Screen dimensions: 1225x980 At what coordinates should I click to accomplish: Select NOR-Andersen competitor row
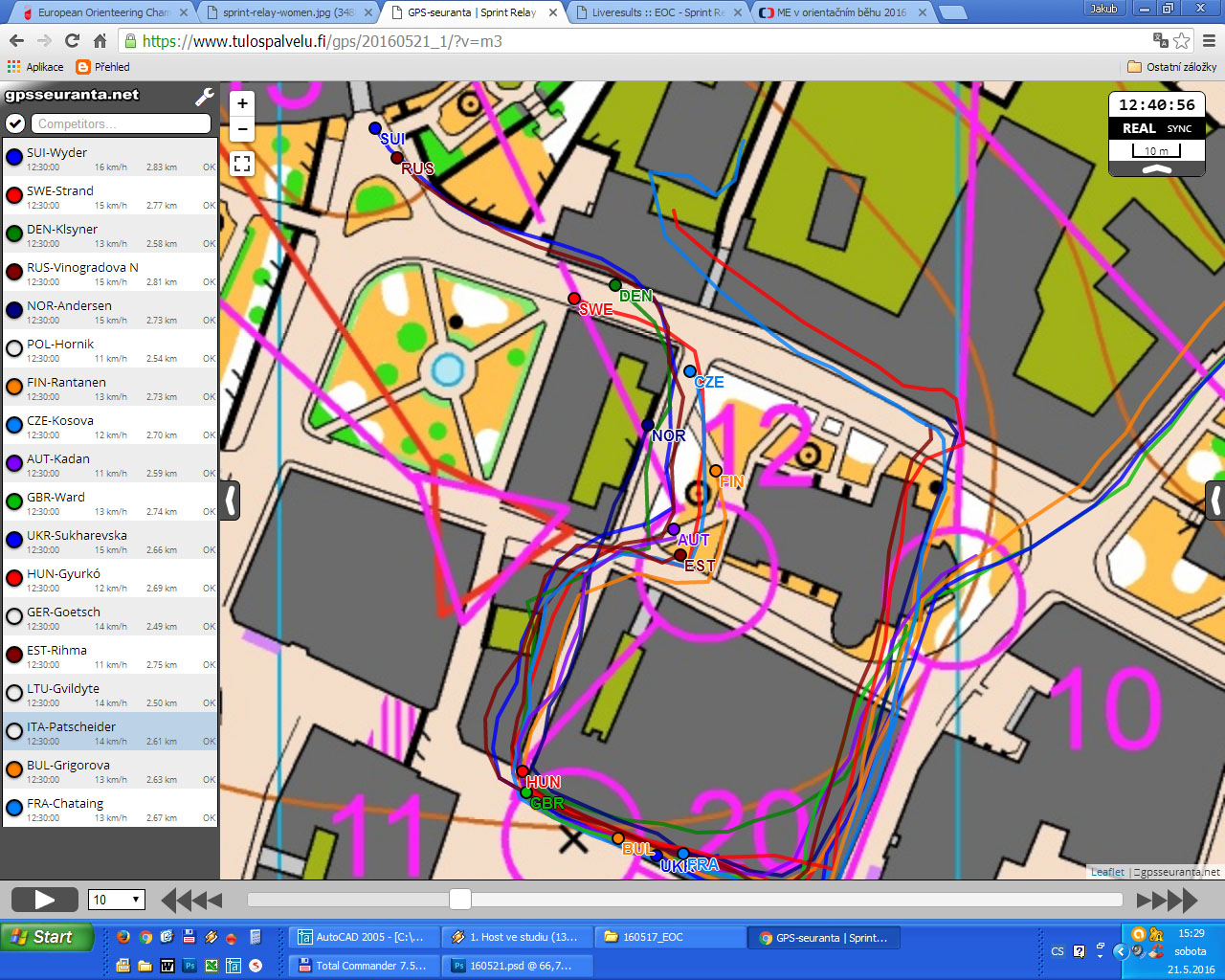[x=110, y=310]
